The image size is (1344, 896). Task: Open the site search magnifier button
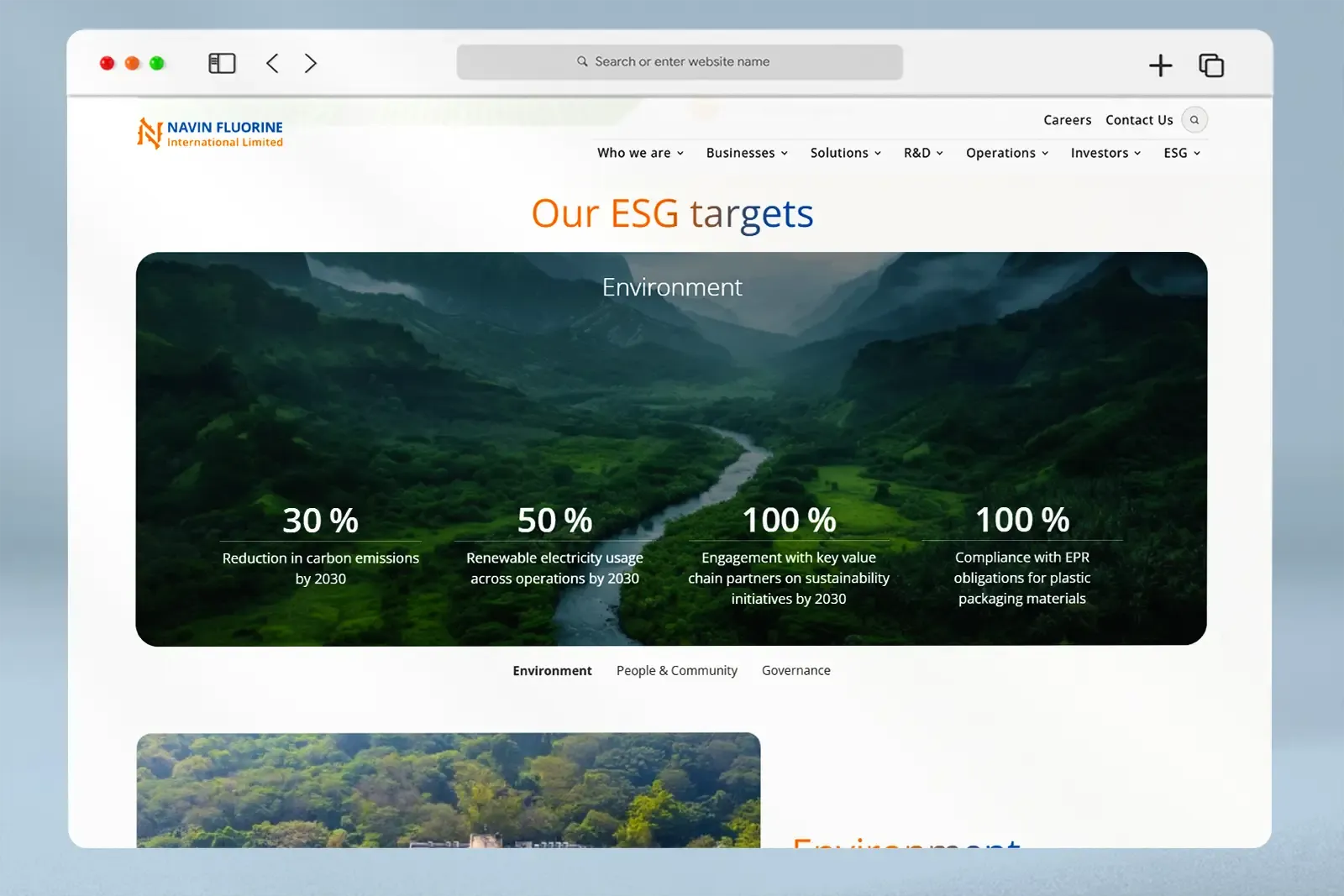coord(1194,120)
